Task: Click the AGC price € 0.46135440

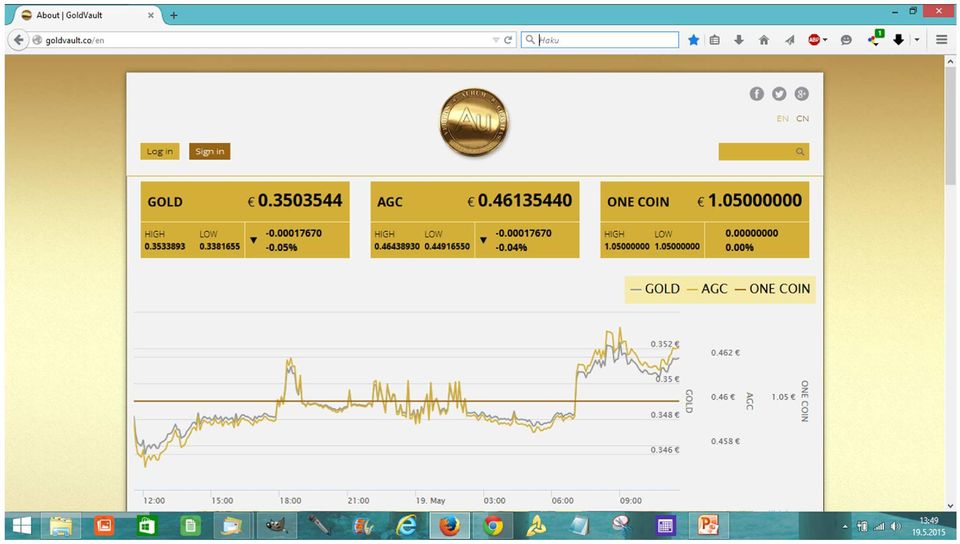Action: point(520,201)
